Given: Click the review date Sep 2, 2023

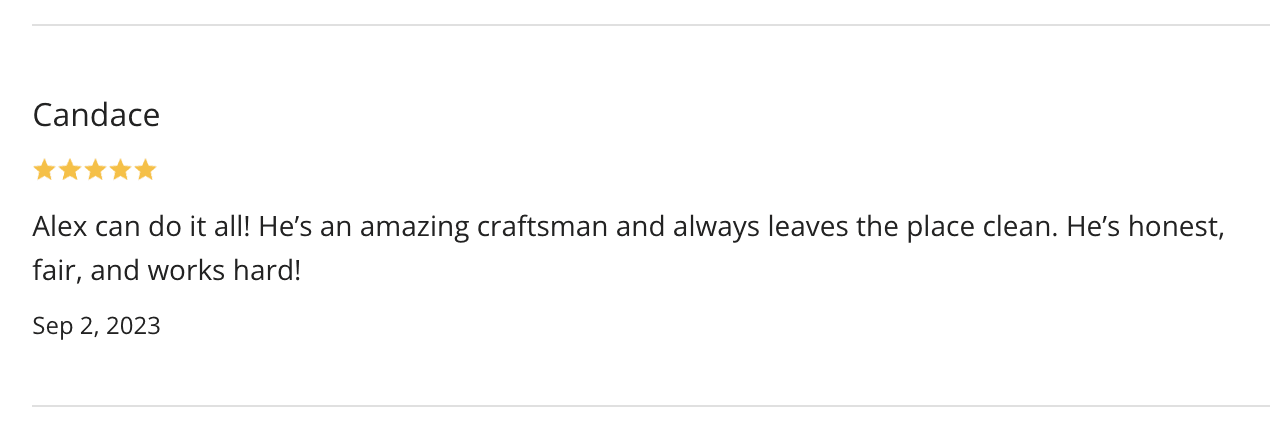Looking at the screenshot, I should coord(96,326).
